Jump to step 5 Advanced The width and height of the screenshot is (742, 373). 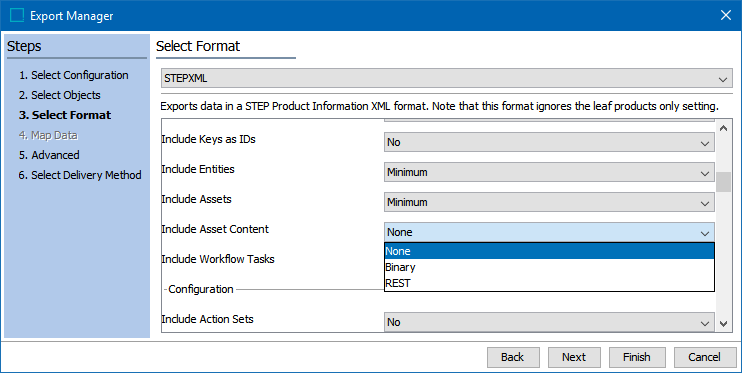(x=49, y=155)
